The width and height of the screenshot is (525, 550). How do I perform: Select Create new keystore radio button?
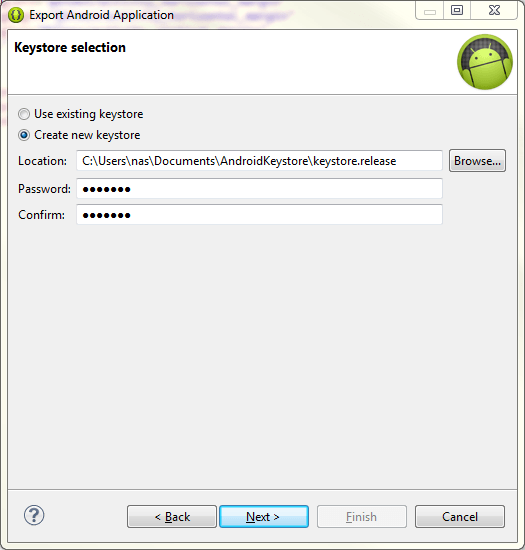click(x=24, y=135)
